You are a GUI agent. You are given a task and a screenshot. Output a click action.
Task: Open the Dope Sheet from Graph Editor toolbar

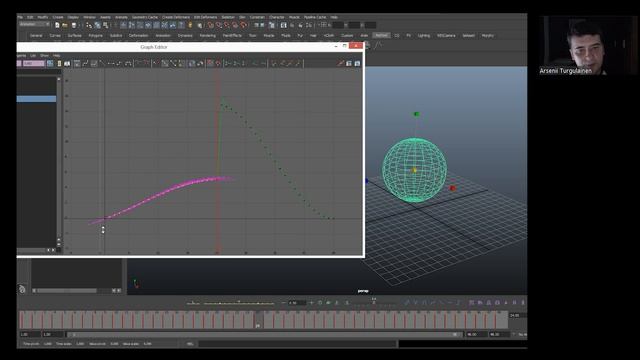pyautogui.click(x=349, y=63)
